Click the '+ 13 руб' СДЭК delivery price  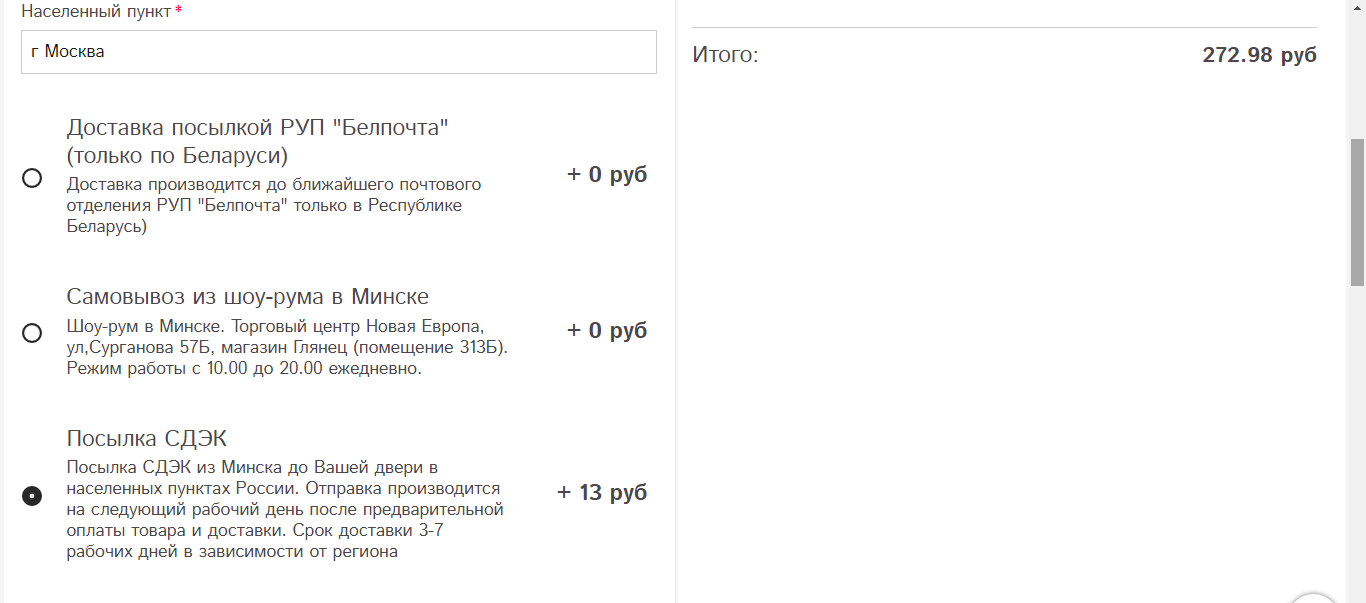tap(602, 492)
